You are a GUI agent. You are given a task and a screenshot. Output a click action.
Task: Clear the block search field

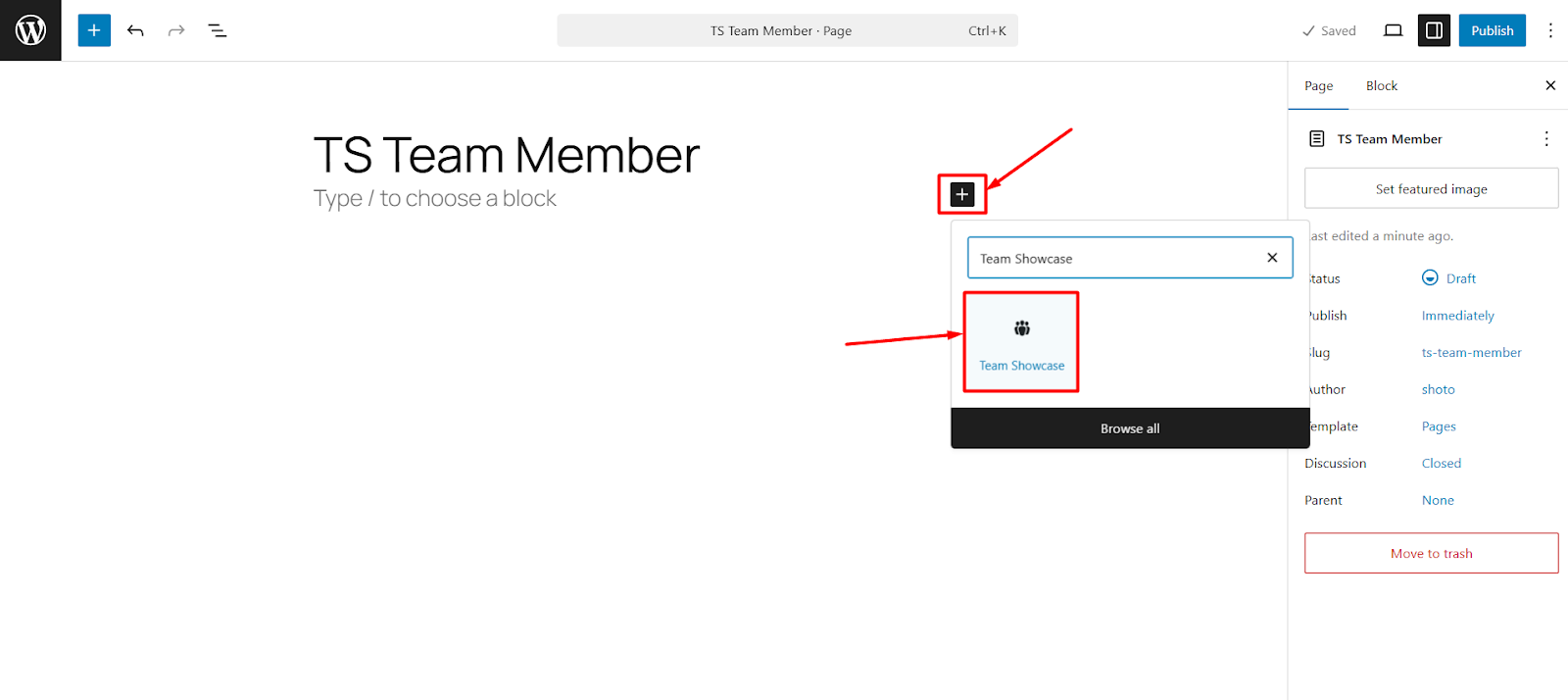1272,258
